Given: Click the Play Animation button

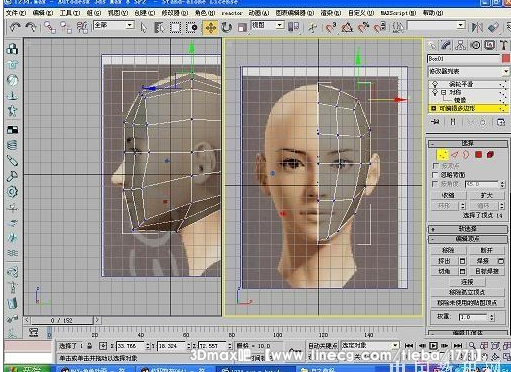Looking at the screenshot, I should (433, 346).
